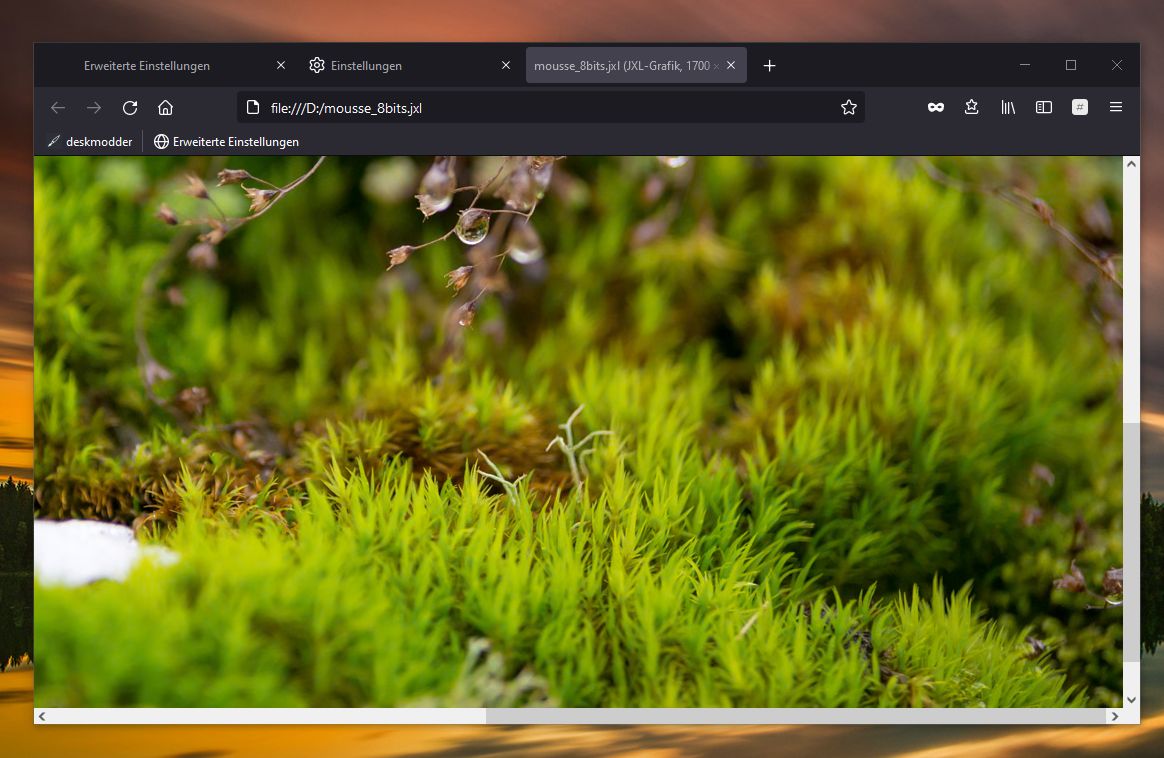1164x758 pixels.
Task: Close the Einstellungen tab
Action: tap(506, 65)
